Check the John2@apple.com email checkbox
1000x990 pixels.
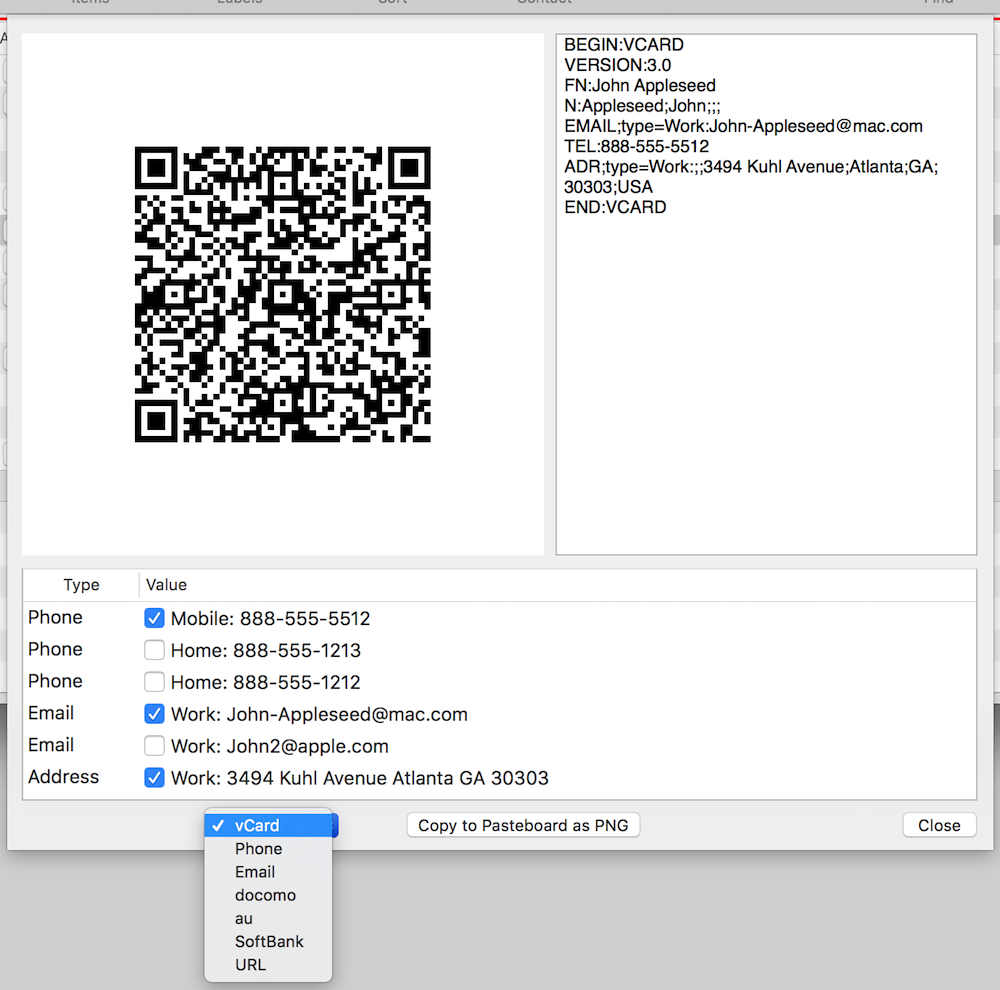[x=154, y=746]
